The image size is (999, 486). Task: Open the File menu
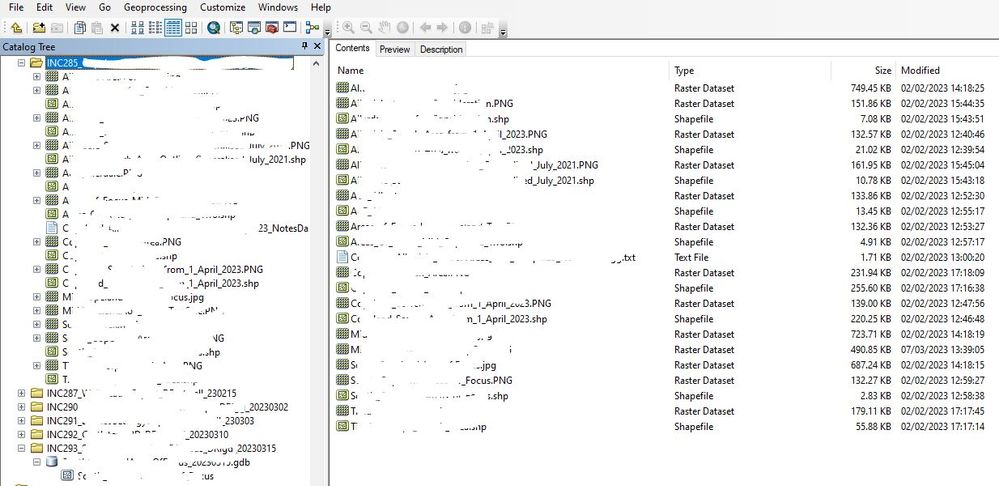coord(17,8)
